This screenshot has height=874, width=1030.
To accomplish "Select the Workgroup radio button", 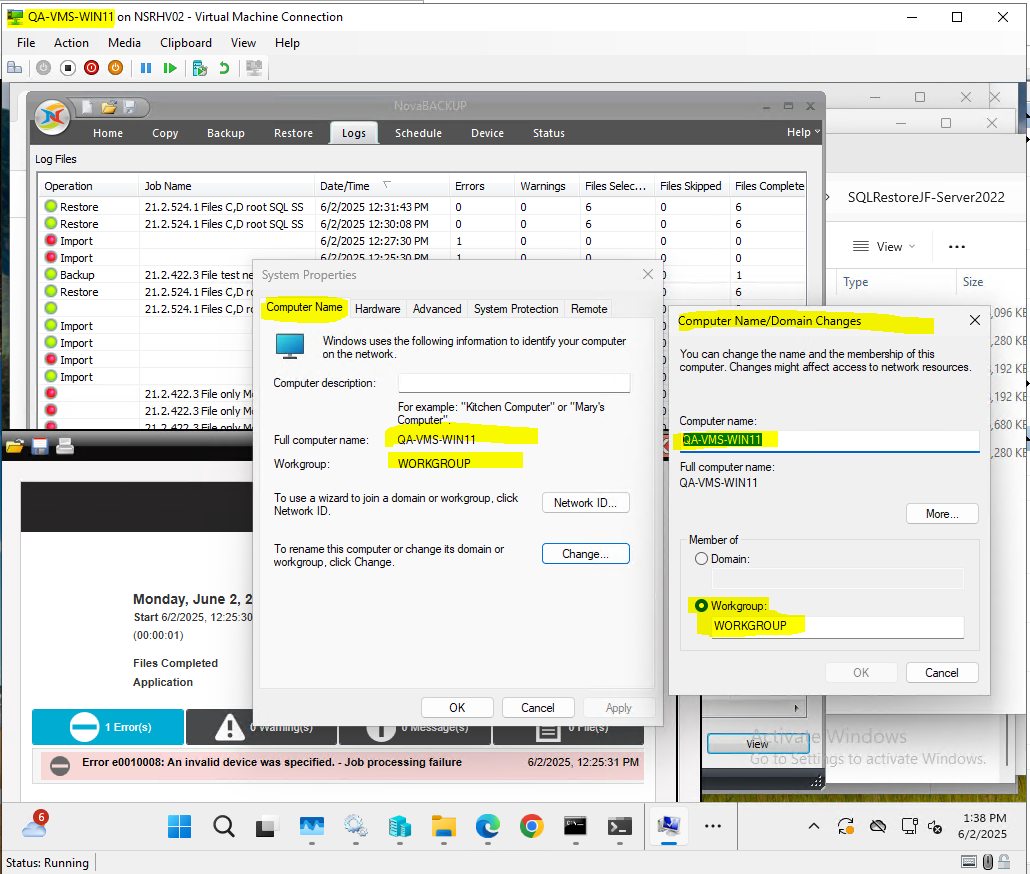I will [702, 605].
